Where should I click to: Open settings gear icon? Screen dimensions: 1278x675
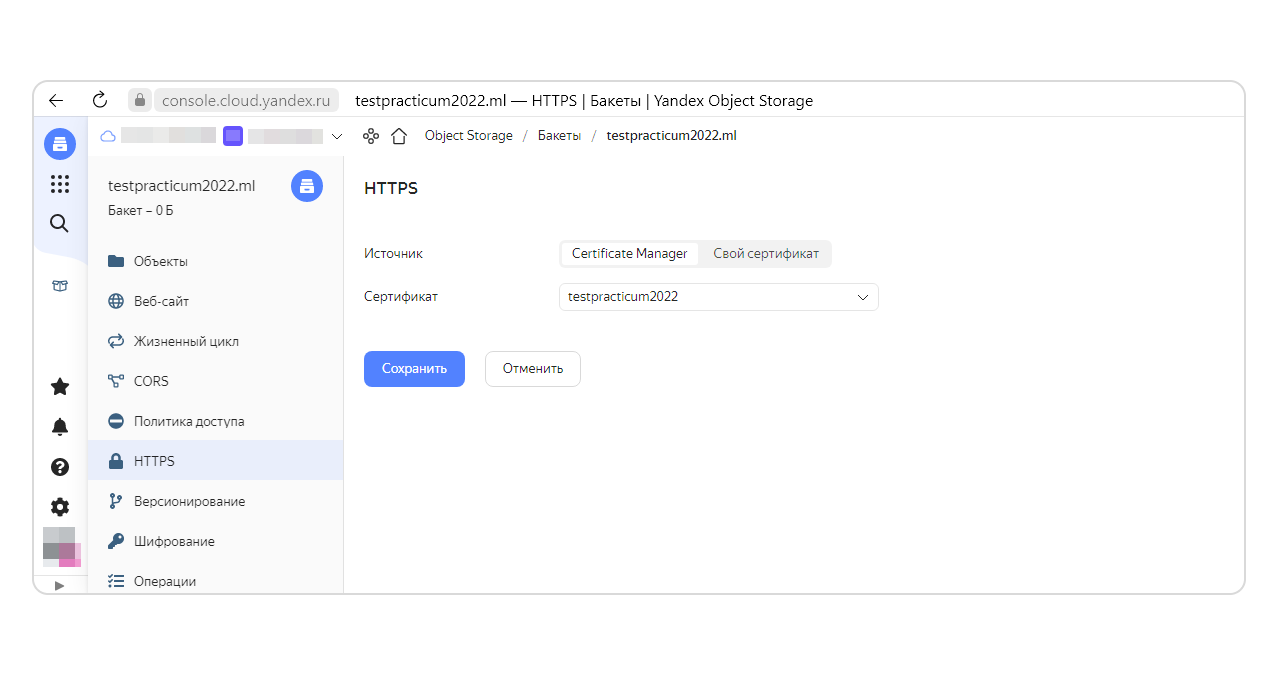60,507
